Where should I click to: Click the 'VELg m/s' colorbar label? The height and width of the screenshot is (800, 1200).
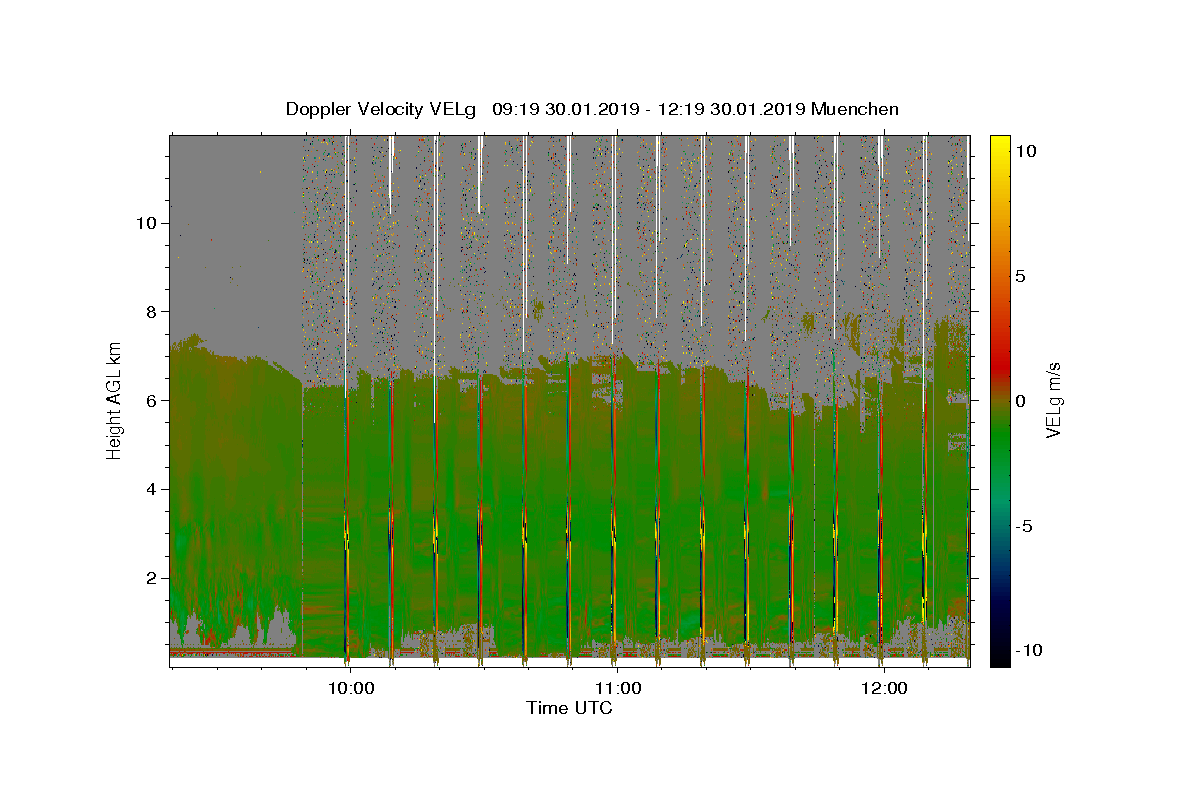pyautogui.click(x=1054, y=400)
